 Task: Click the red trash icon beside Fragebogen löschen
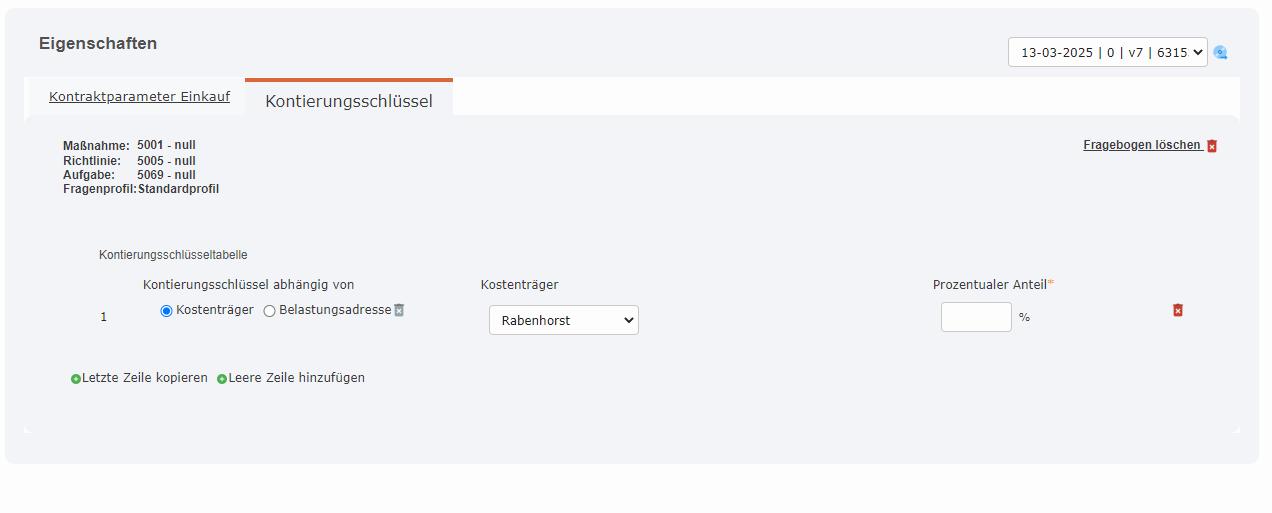(1212, 146)
